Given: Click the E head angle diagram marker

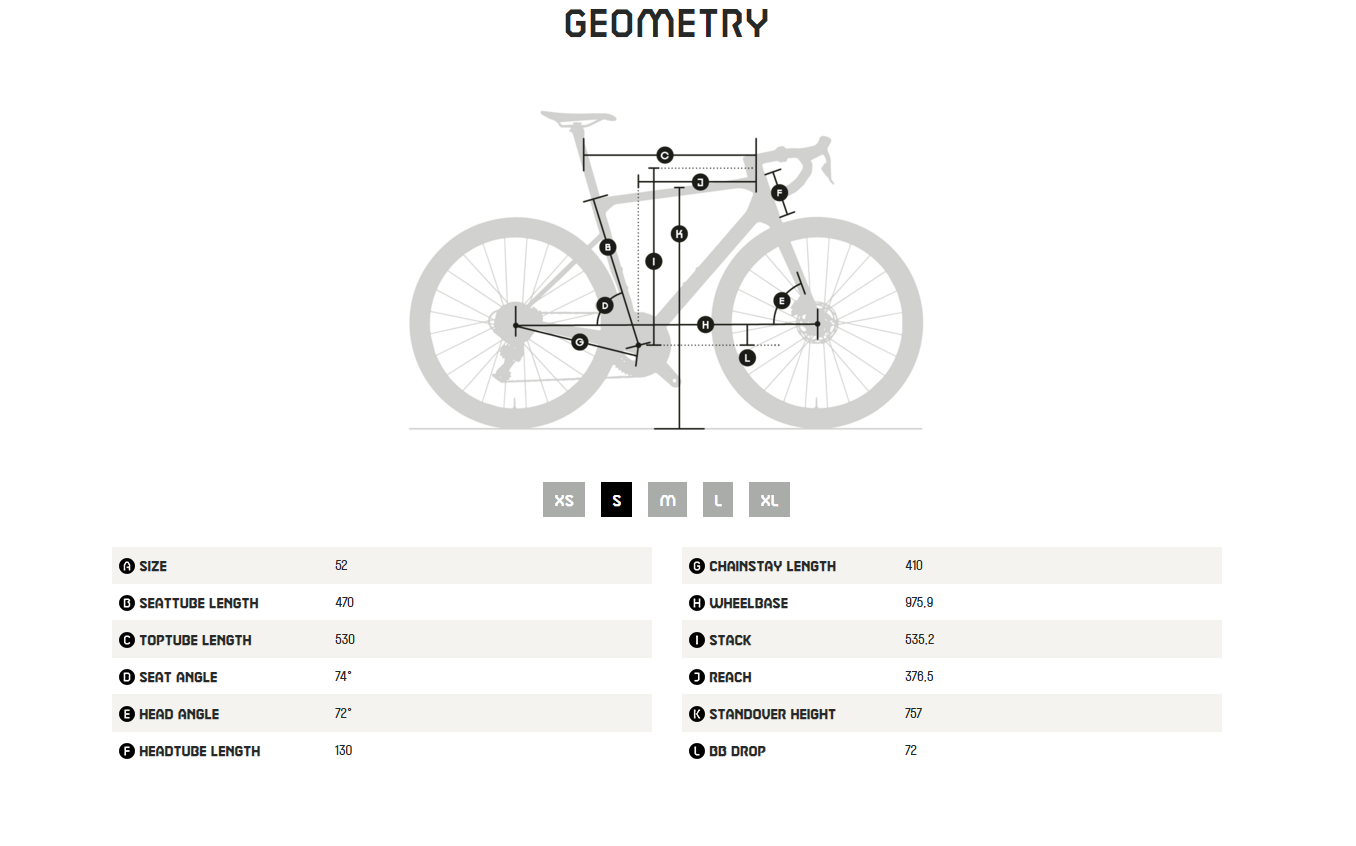Looking at the screenshot, I should 782,300.
